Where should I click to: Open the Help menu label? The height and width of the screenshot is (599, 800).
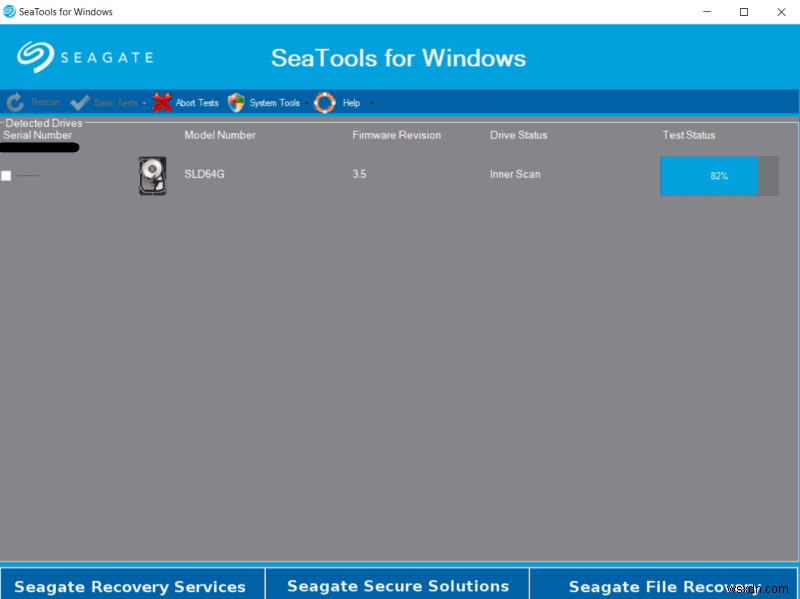[x=351, y=103]
